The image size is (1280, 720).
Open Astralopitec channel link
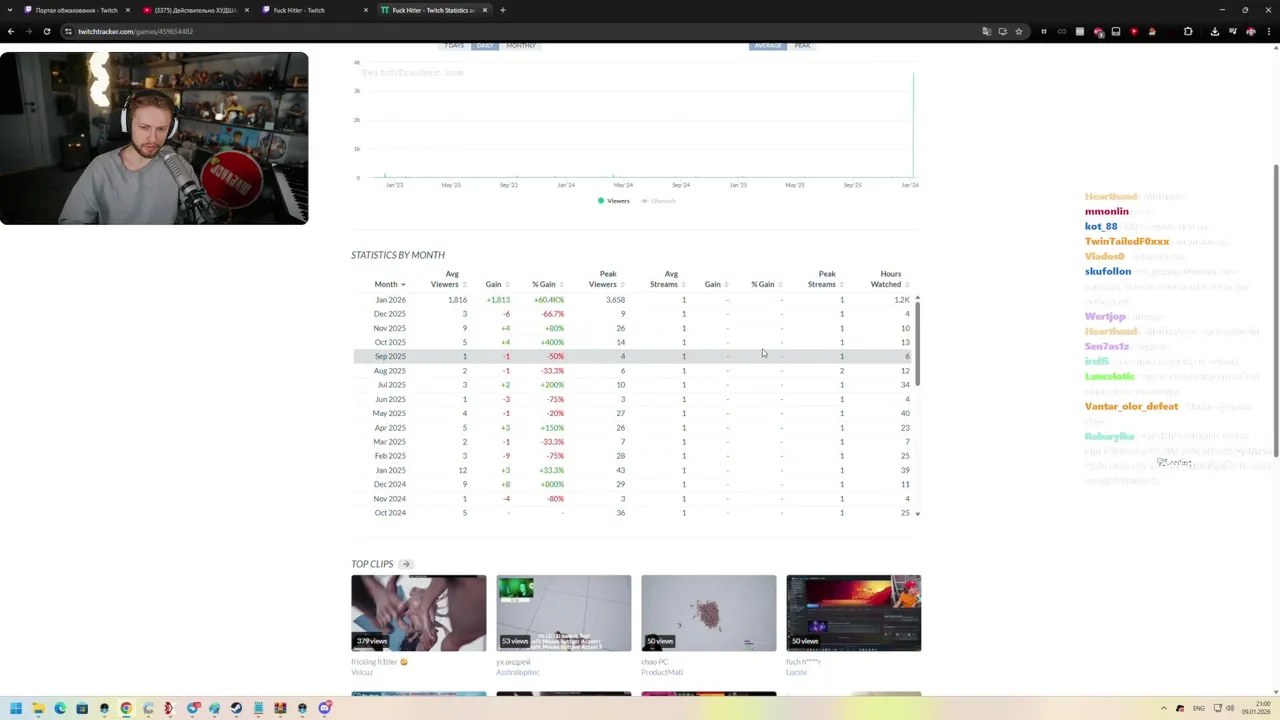click(517, 672)
